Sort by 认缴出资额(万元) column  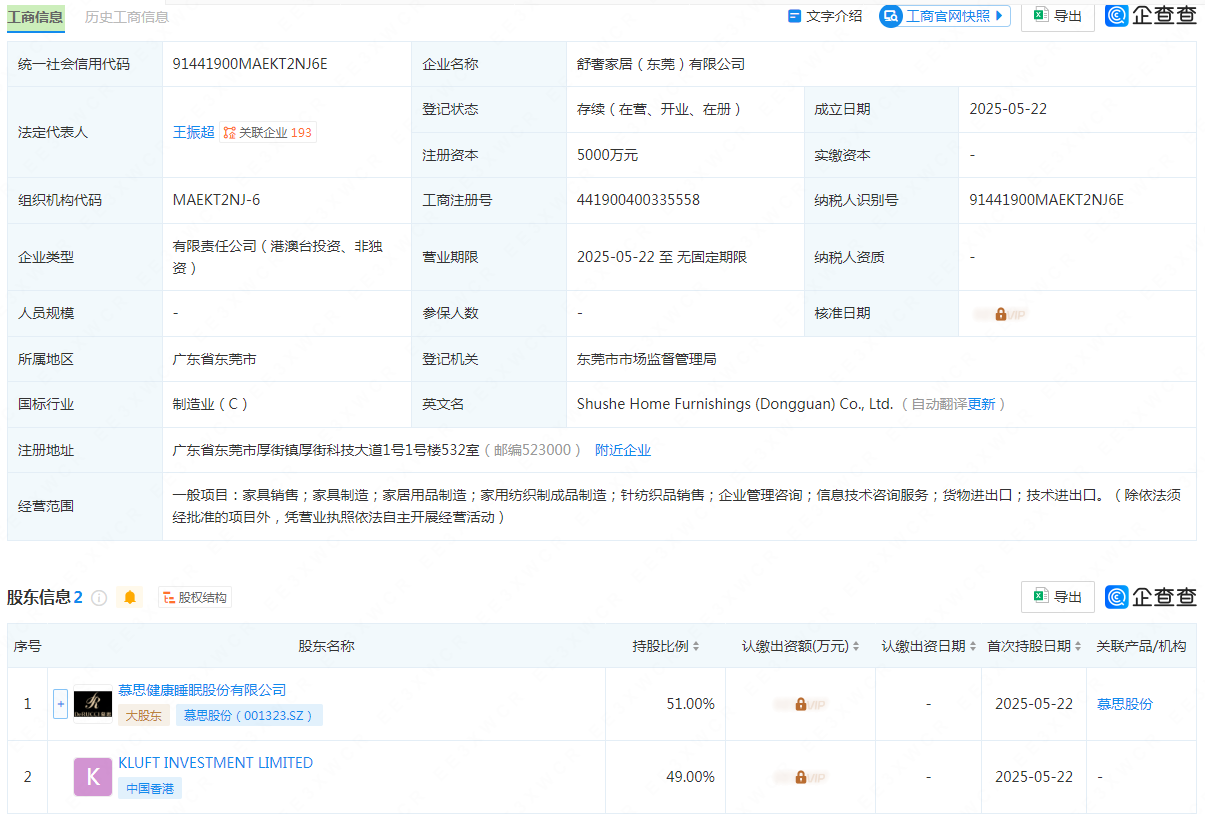click(x=856, y=647)
